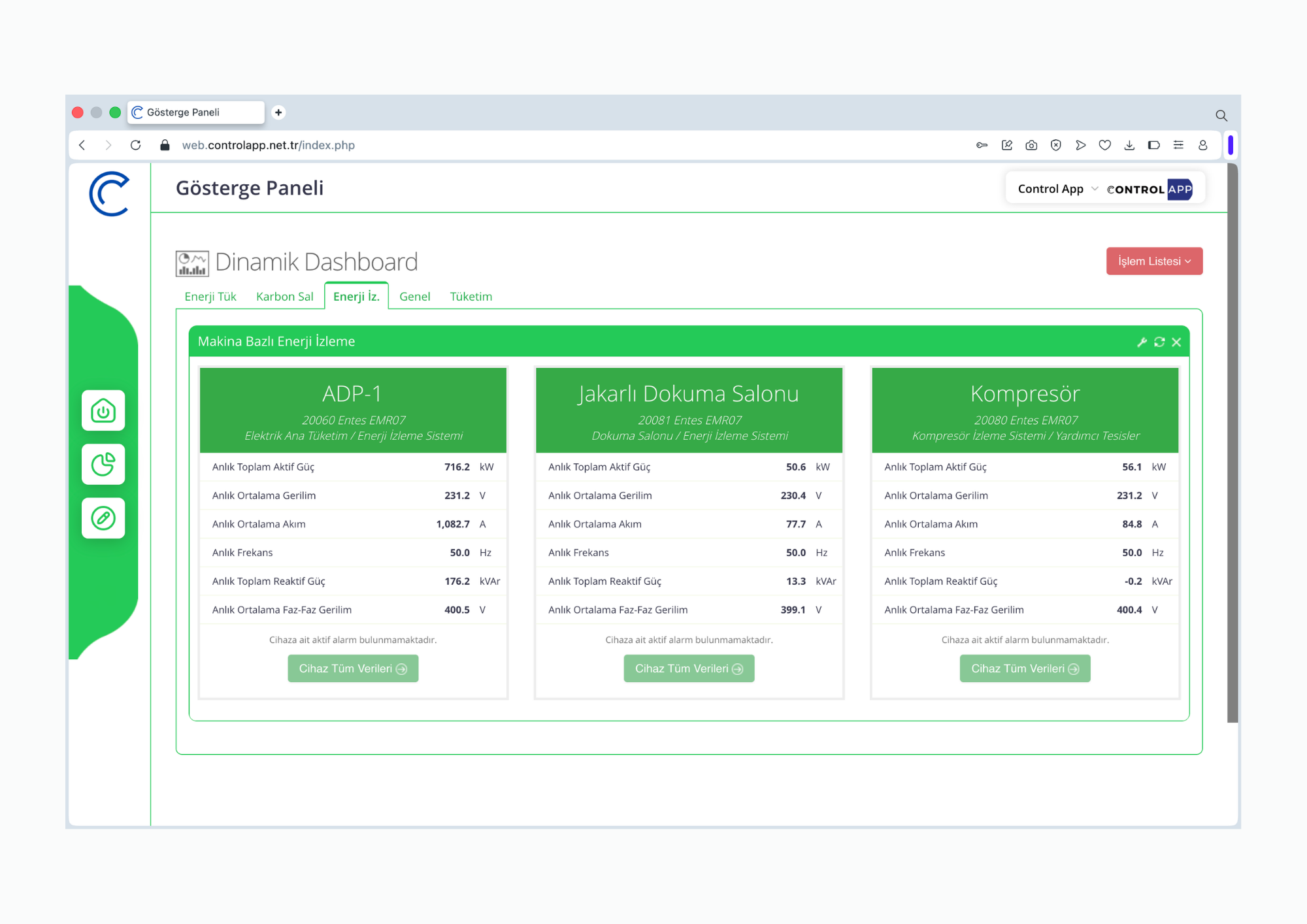Click Jakarlı Dokuma Salonu voltage value 230.4
This screenshot has width=1307, height=924.
[793, 495]
